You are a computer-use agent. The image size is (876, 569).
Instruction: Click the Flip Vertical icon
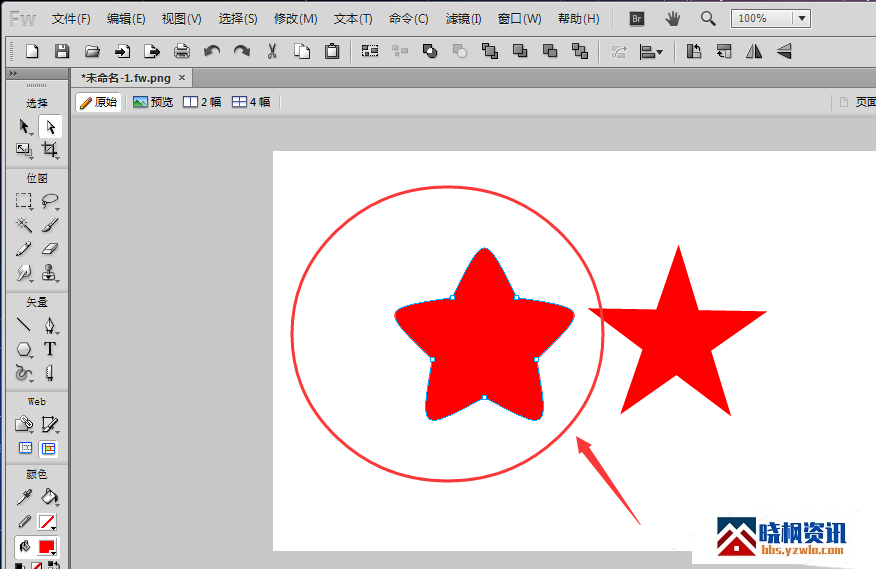pyautogui.click(x=784, y=52)
